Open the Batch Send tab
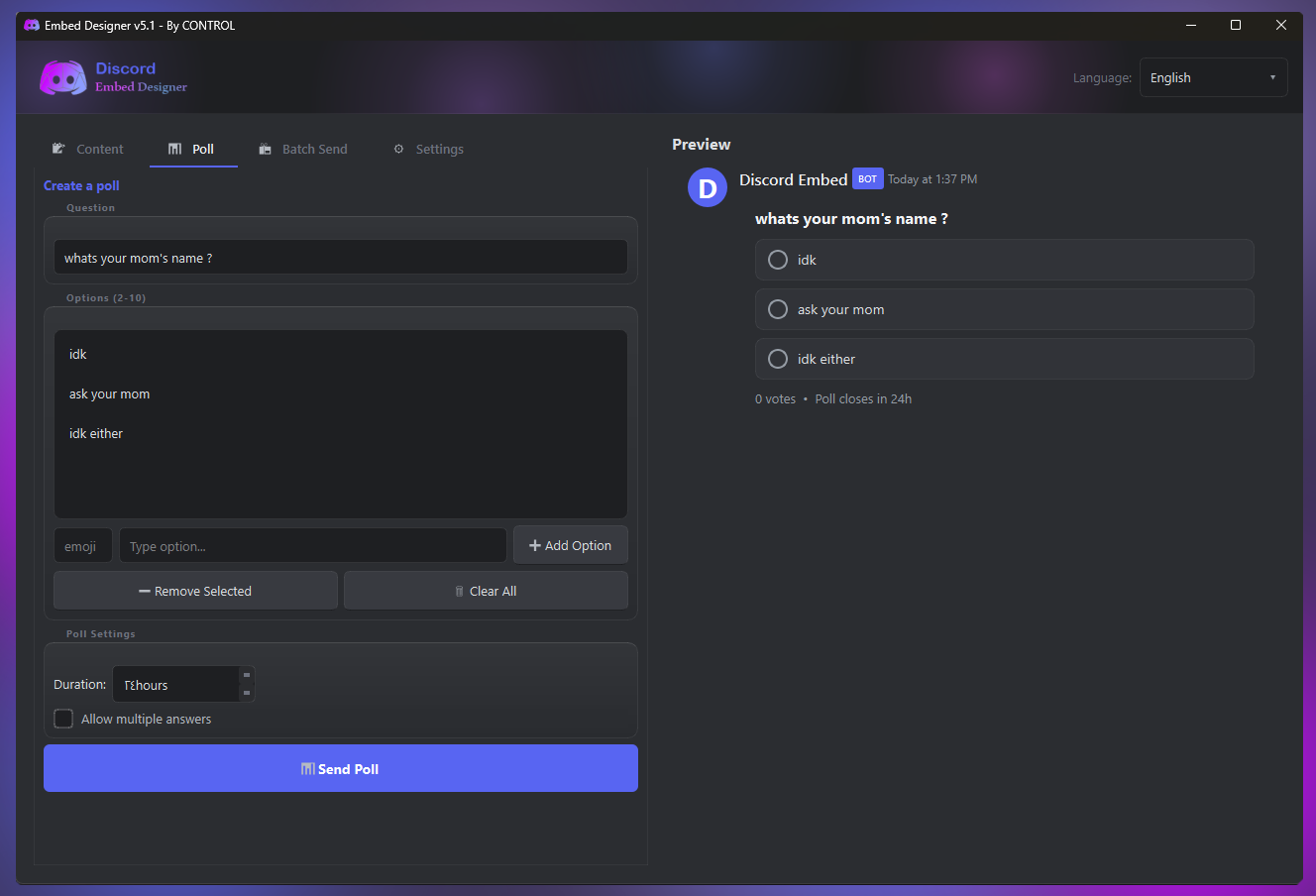The image size is (1316, 896). [x=303, y=149]
